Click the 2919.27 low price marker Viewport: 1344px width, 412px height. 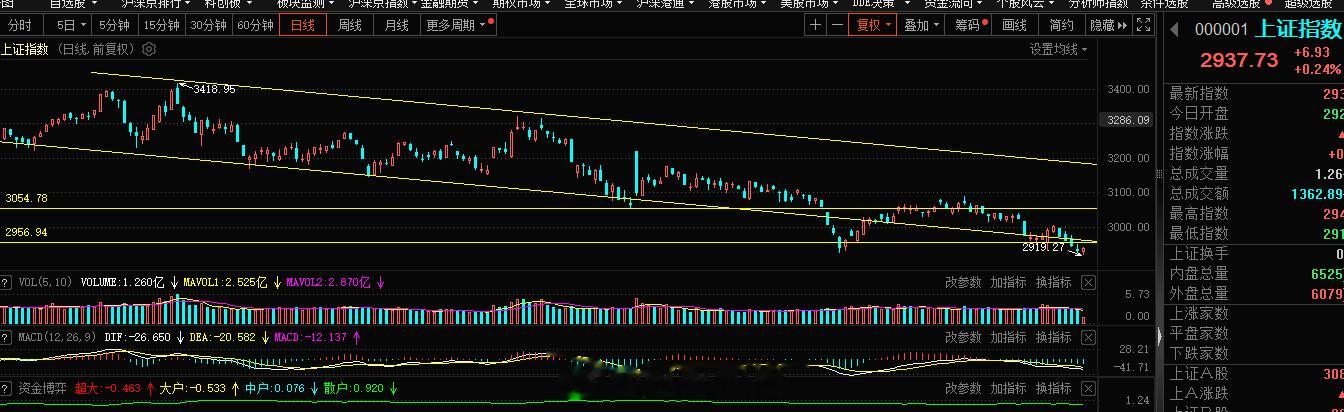click(1043, 246)
